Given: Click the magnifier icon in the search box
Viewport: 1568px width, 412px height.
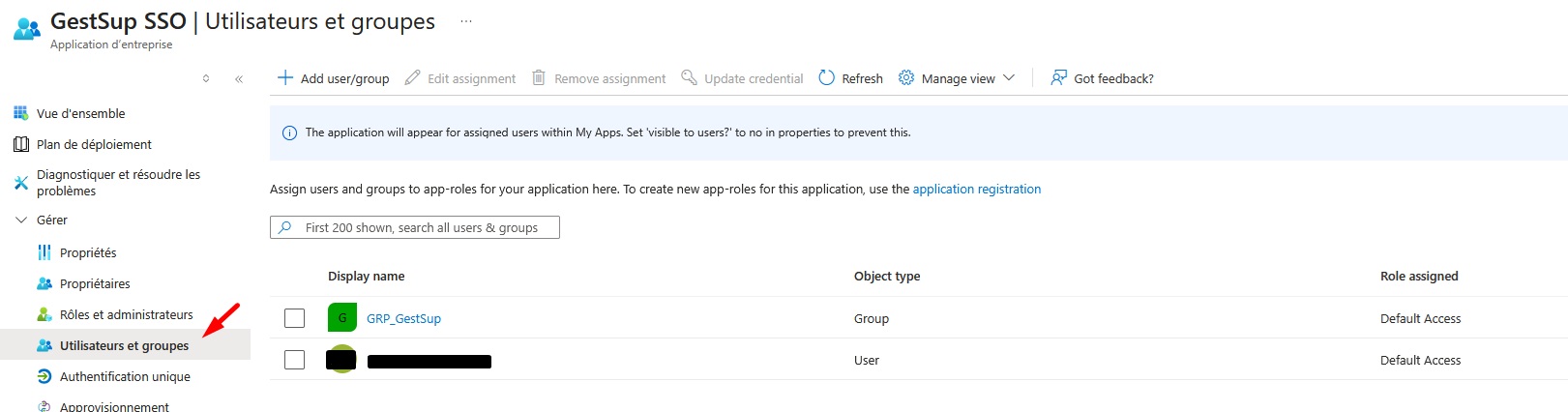Looking at the screenshot, I should coord(285,227).
